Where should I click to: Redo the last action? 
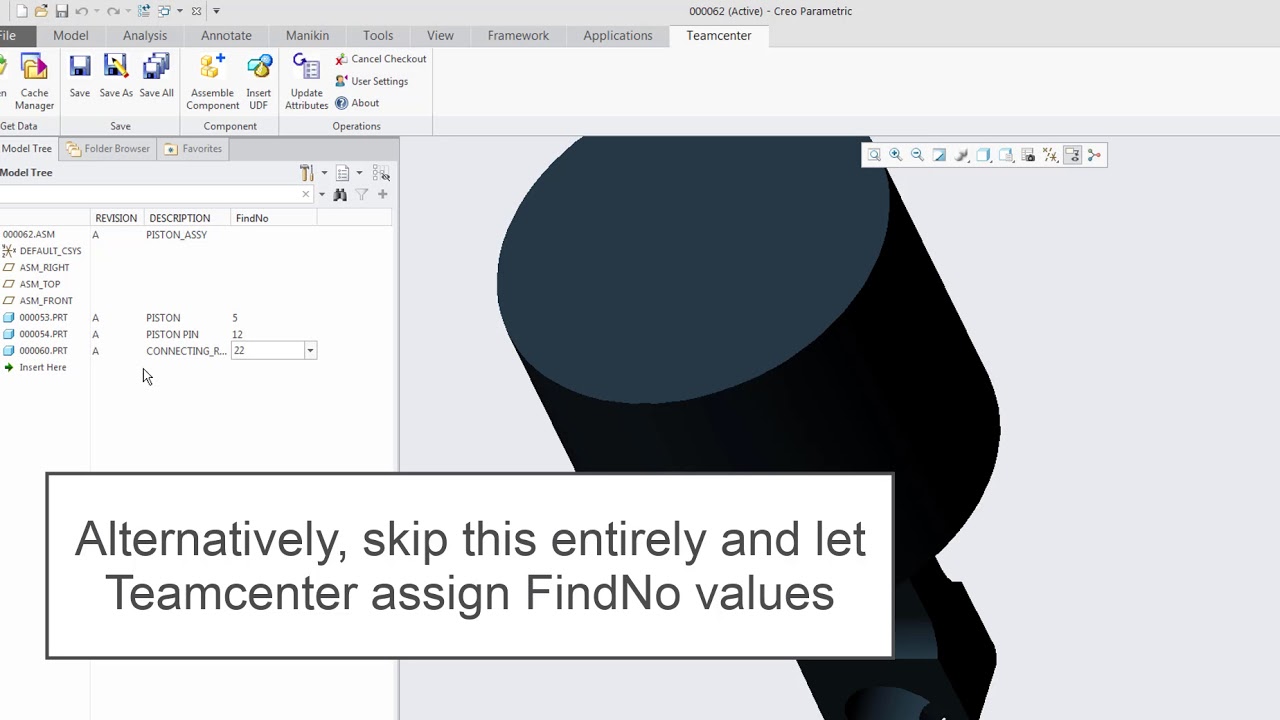coord(113,11)
